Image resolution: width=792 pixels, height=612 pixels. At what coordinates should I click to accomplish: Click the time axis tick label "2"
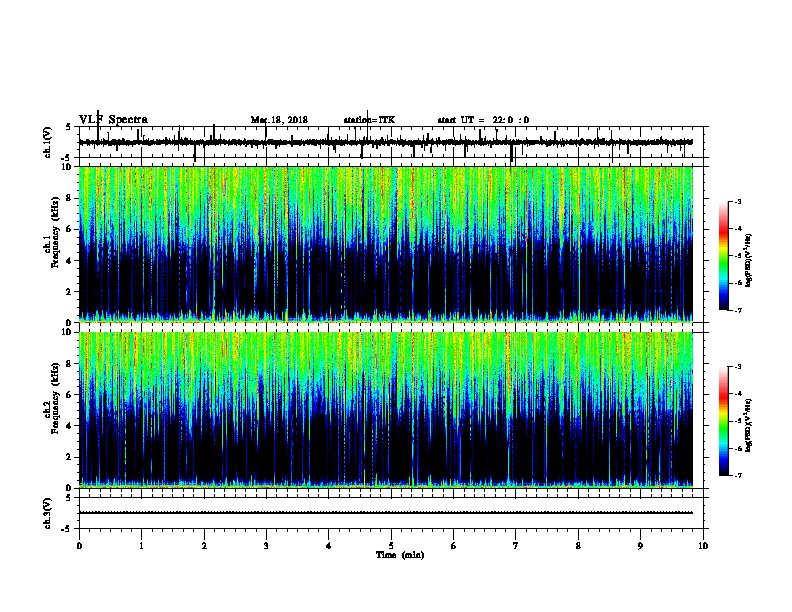pyautogui.click(x=204, y=545)
